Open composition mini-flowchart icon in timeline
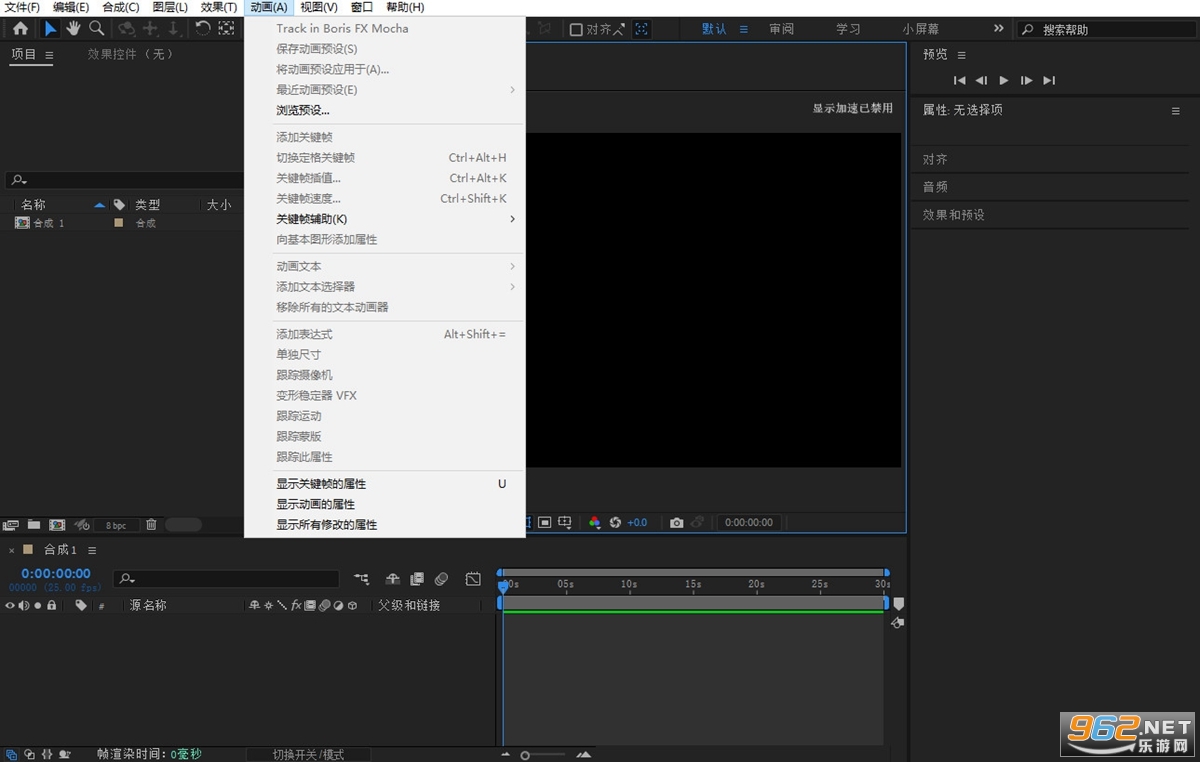Viewport: 1200px width, 762px height. click(361, 579)
